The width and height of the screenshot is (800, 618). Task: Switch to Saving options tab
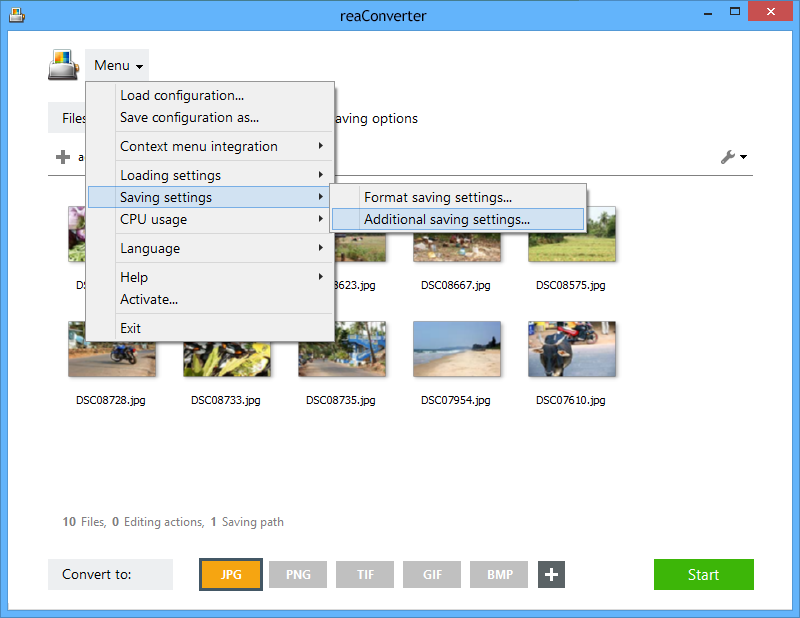coord(377,118)
